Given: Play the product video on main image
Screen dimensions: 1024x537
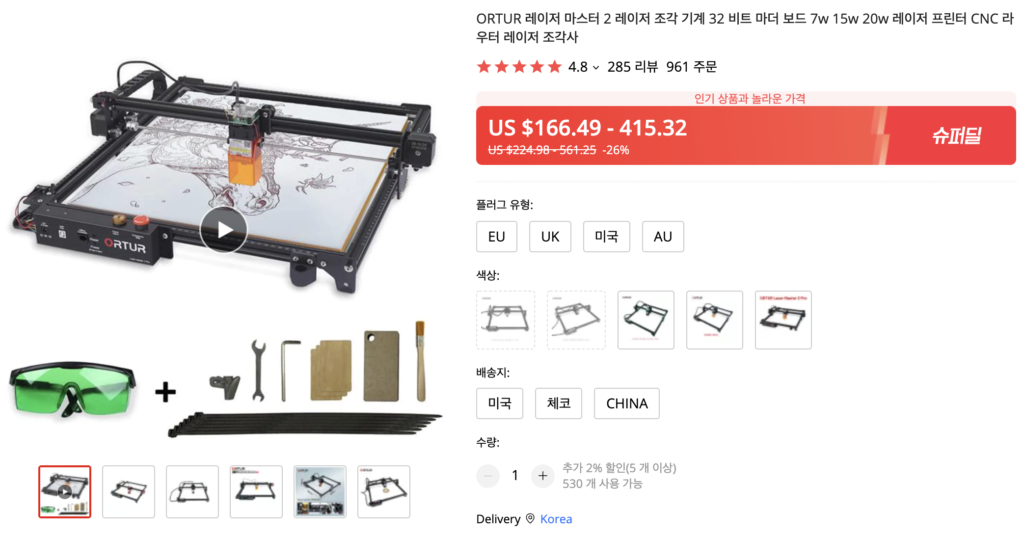Looking at the screenshot, I should coord(223,230).
